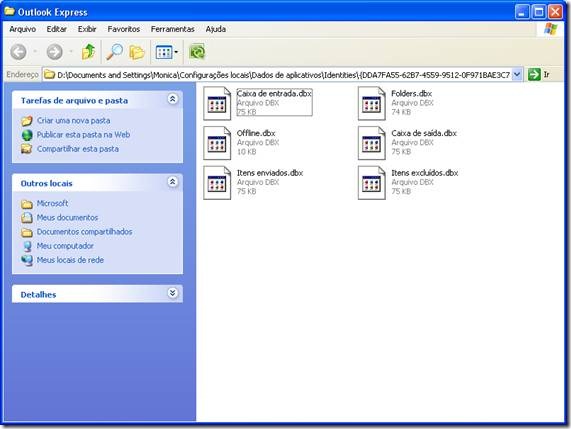This screenshot has height=429, width=571.
Task: Click the green Ir go arrow
Action: click(x=534, y=74)
